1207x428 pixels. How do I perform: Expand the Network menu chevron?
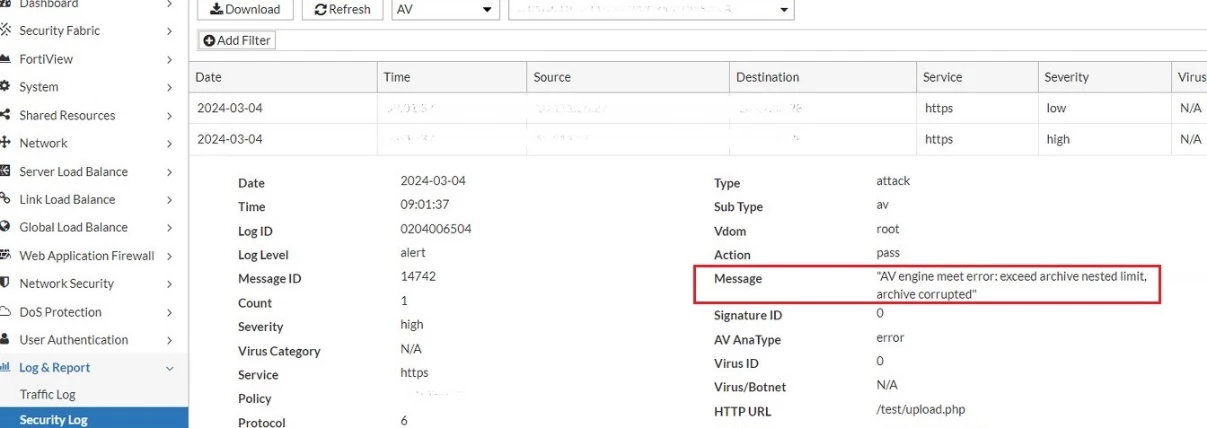[170, 143]
